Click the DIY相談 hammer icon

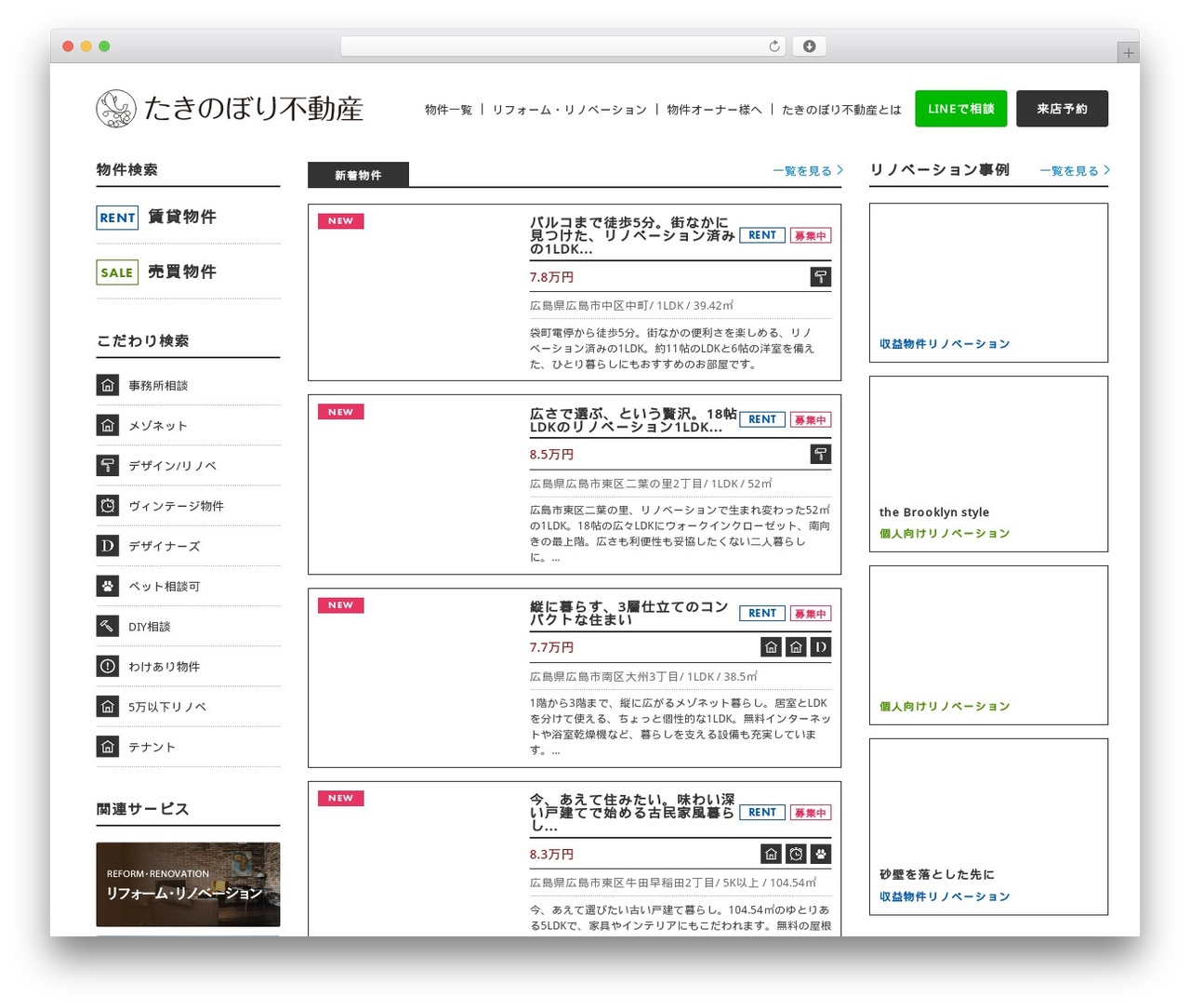click(x=108, y=626)
